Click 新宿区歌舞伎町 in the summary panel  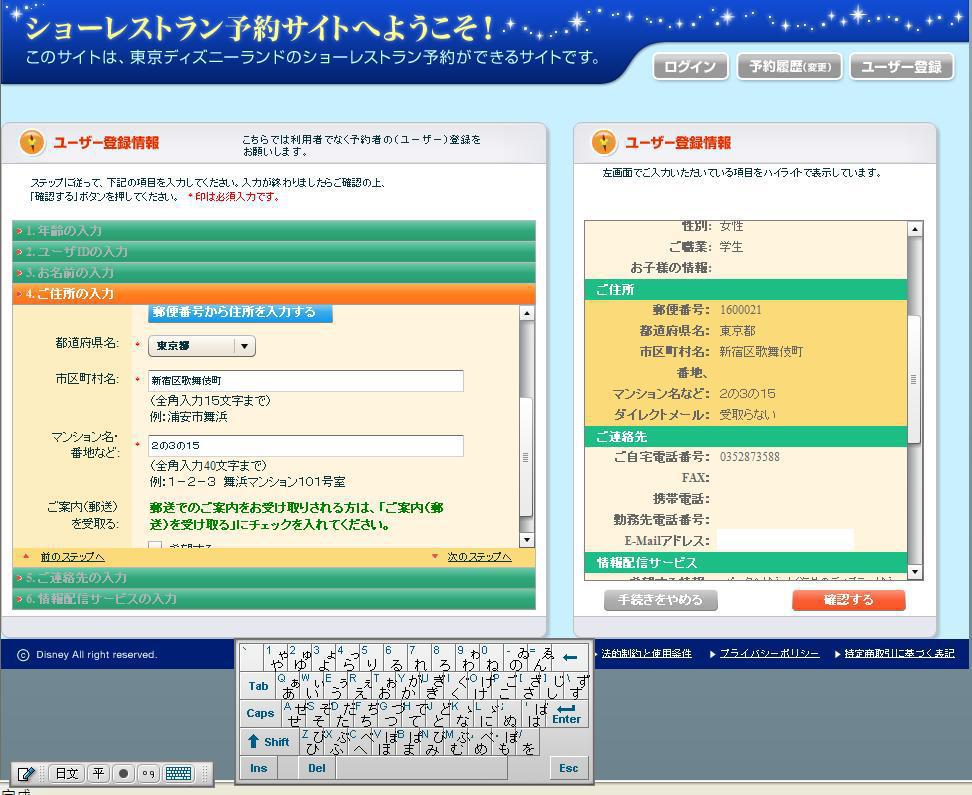pyautogui.click(x=761, y=352)
